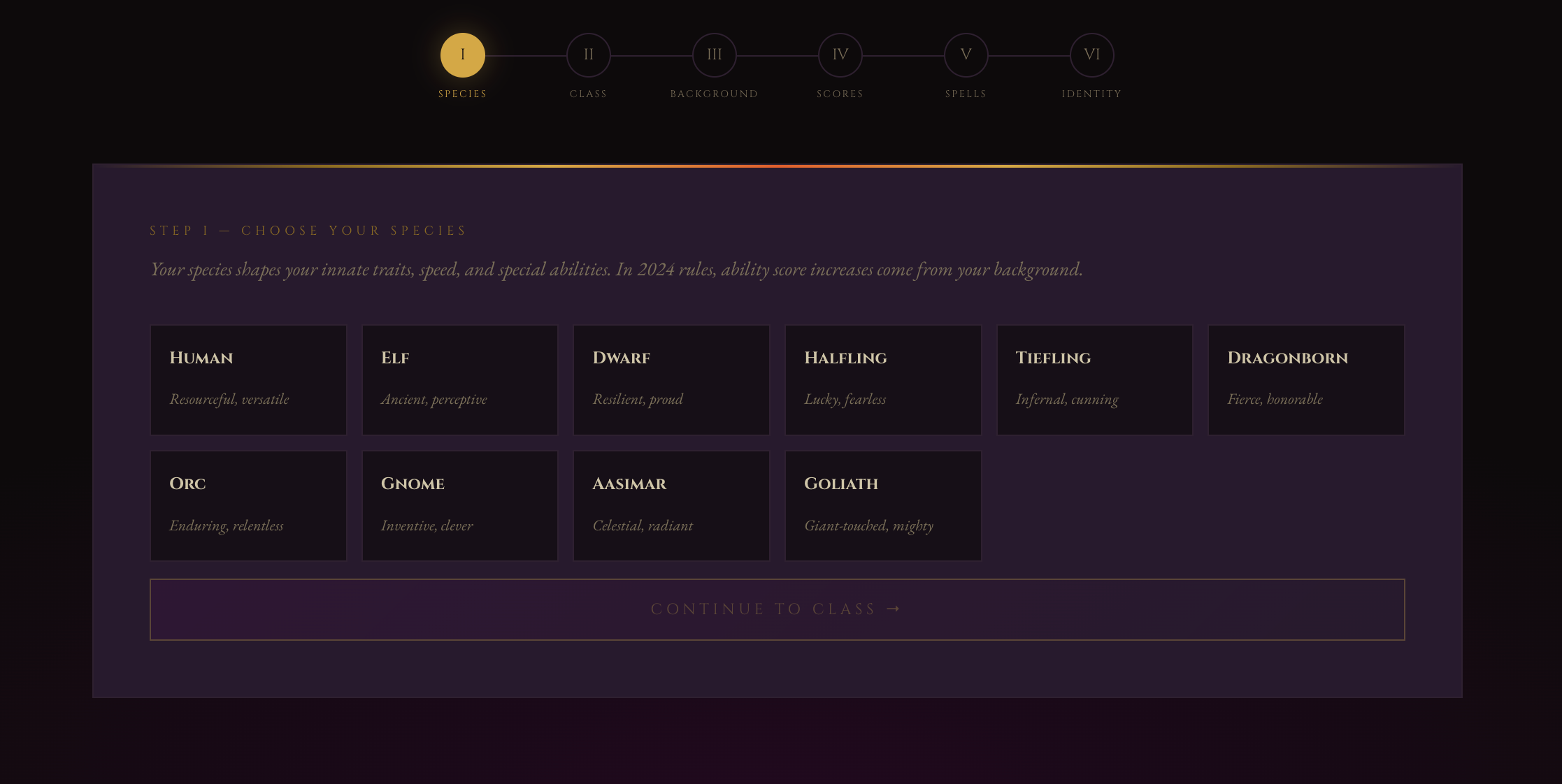Choose the Human species card

248,380
